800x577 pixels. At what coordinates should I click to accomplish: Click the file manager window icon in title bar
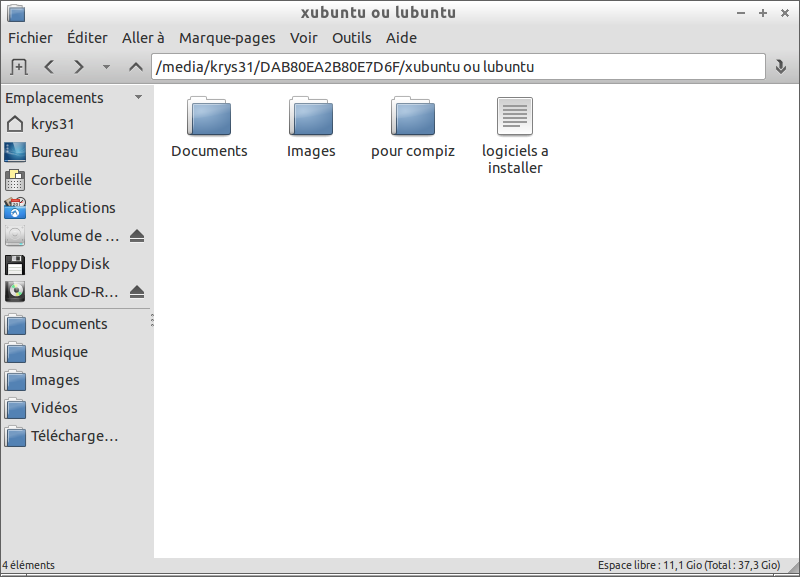(x=16, y=13)
